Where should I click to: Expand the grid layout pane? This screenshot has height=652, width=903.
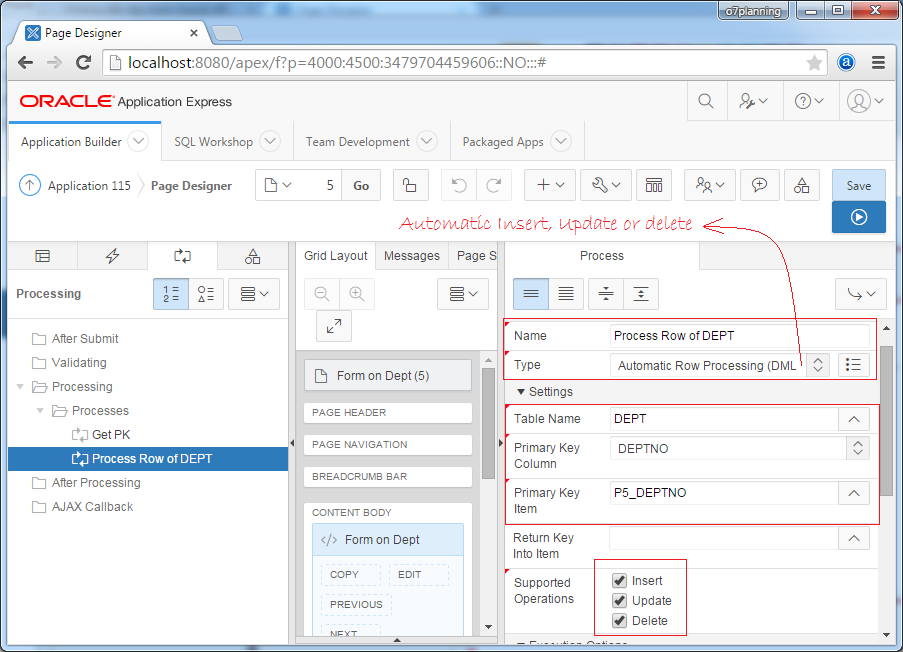coord(334,326)
